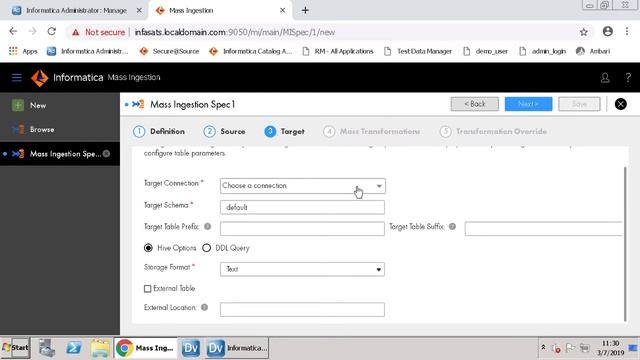The image size is (640, 360).
Task: Show info for Target Table Prefix
Action: [207, 227]
